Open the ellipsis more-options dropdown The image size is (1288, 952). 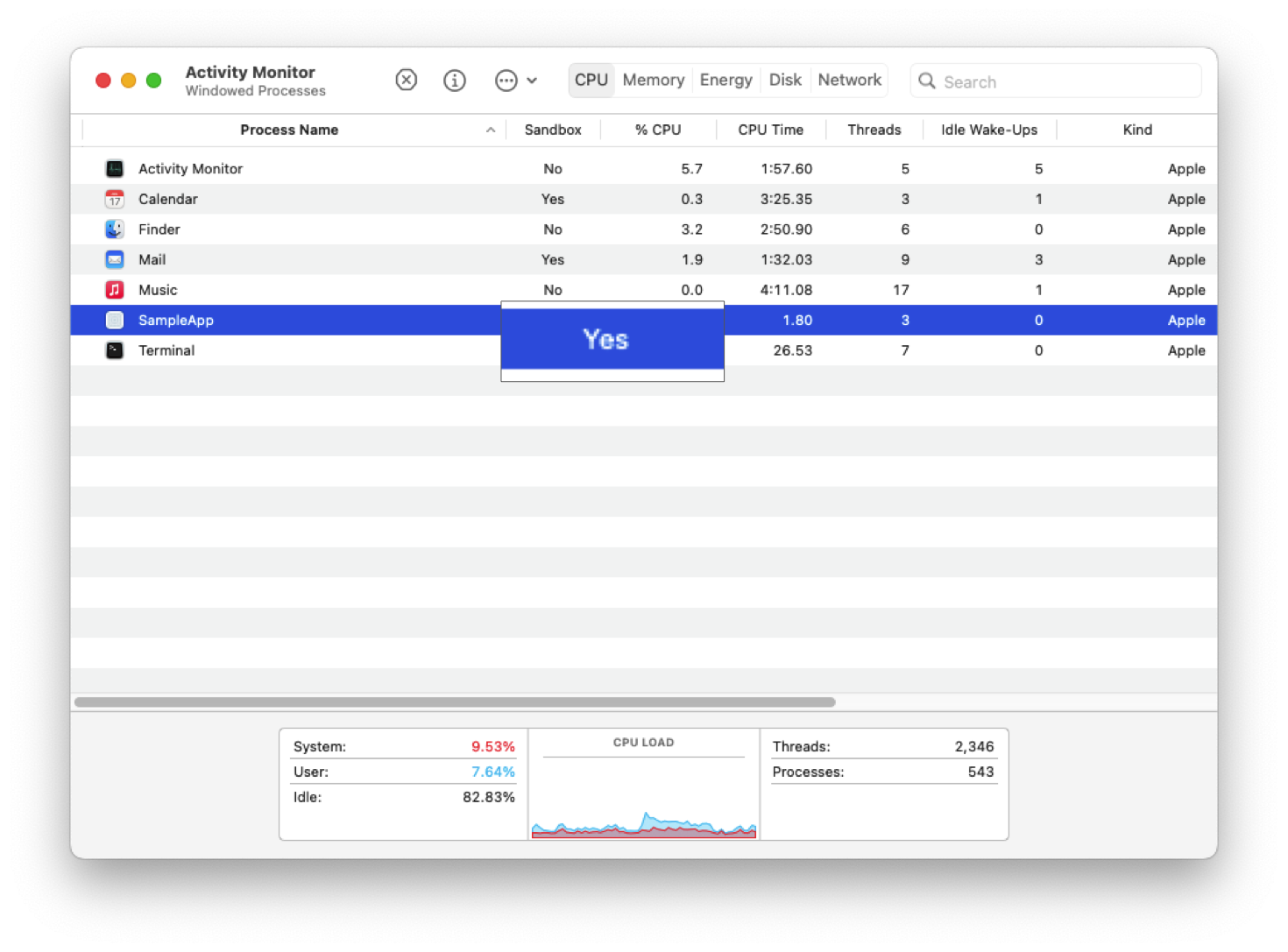(515, 81)
